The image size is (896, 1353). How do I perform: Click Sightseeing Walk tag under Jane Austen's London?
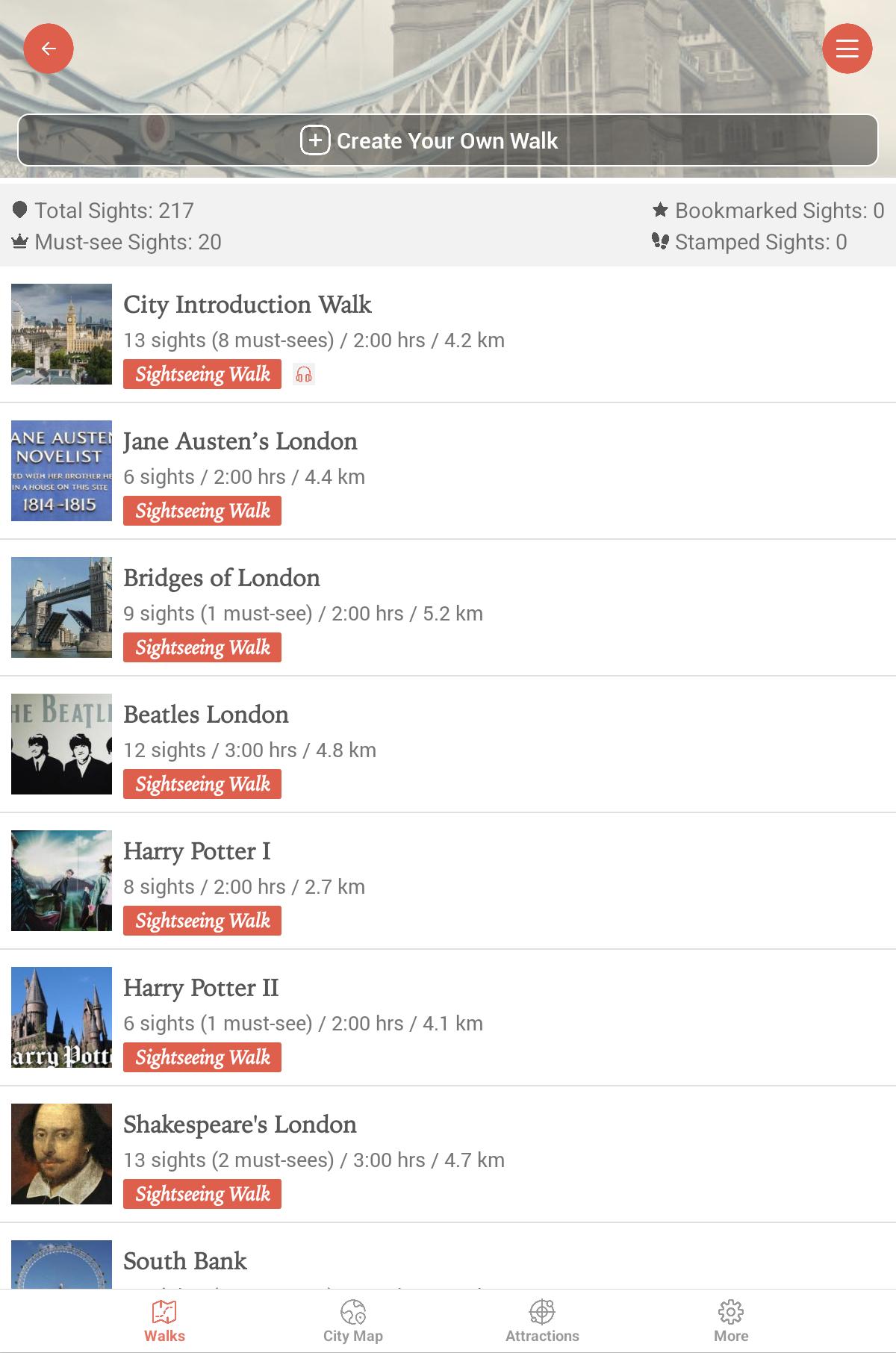(x=202, y=511)
